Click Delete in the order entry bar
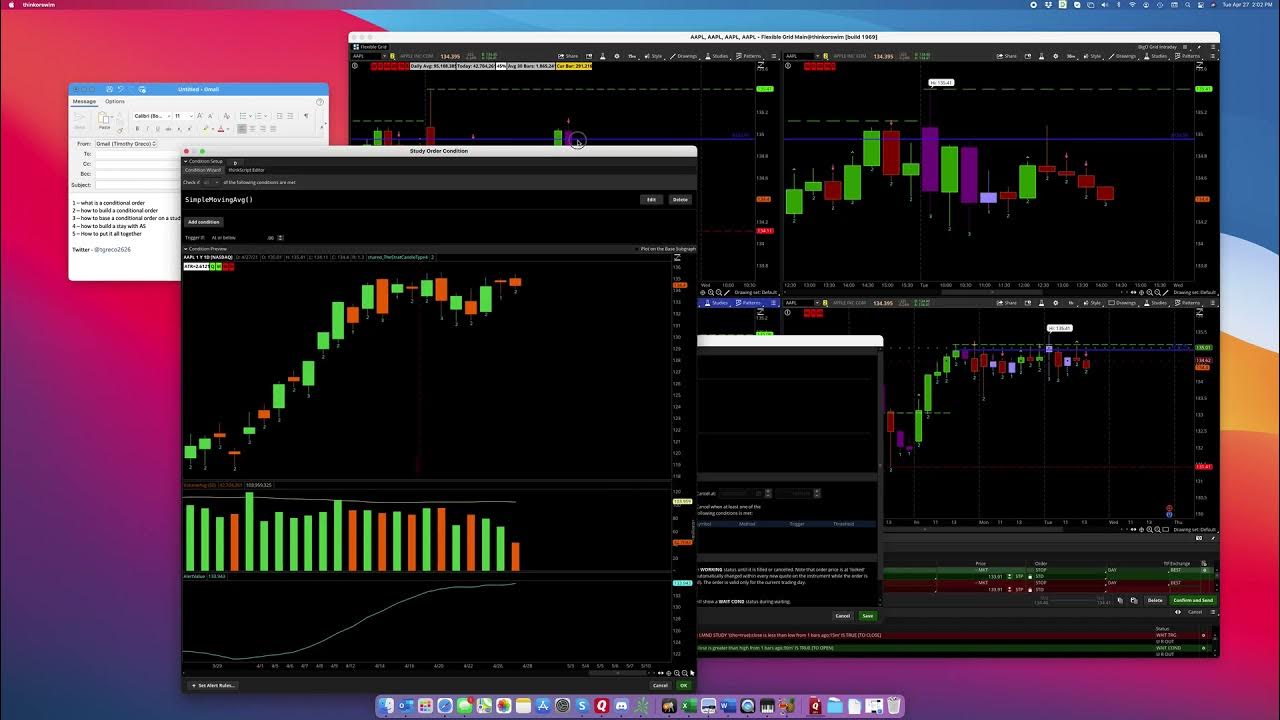The height and width of the screenshot is (720, 1280). coord(1155,600)
